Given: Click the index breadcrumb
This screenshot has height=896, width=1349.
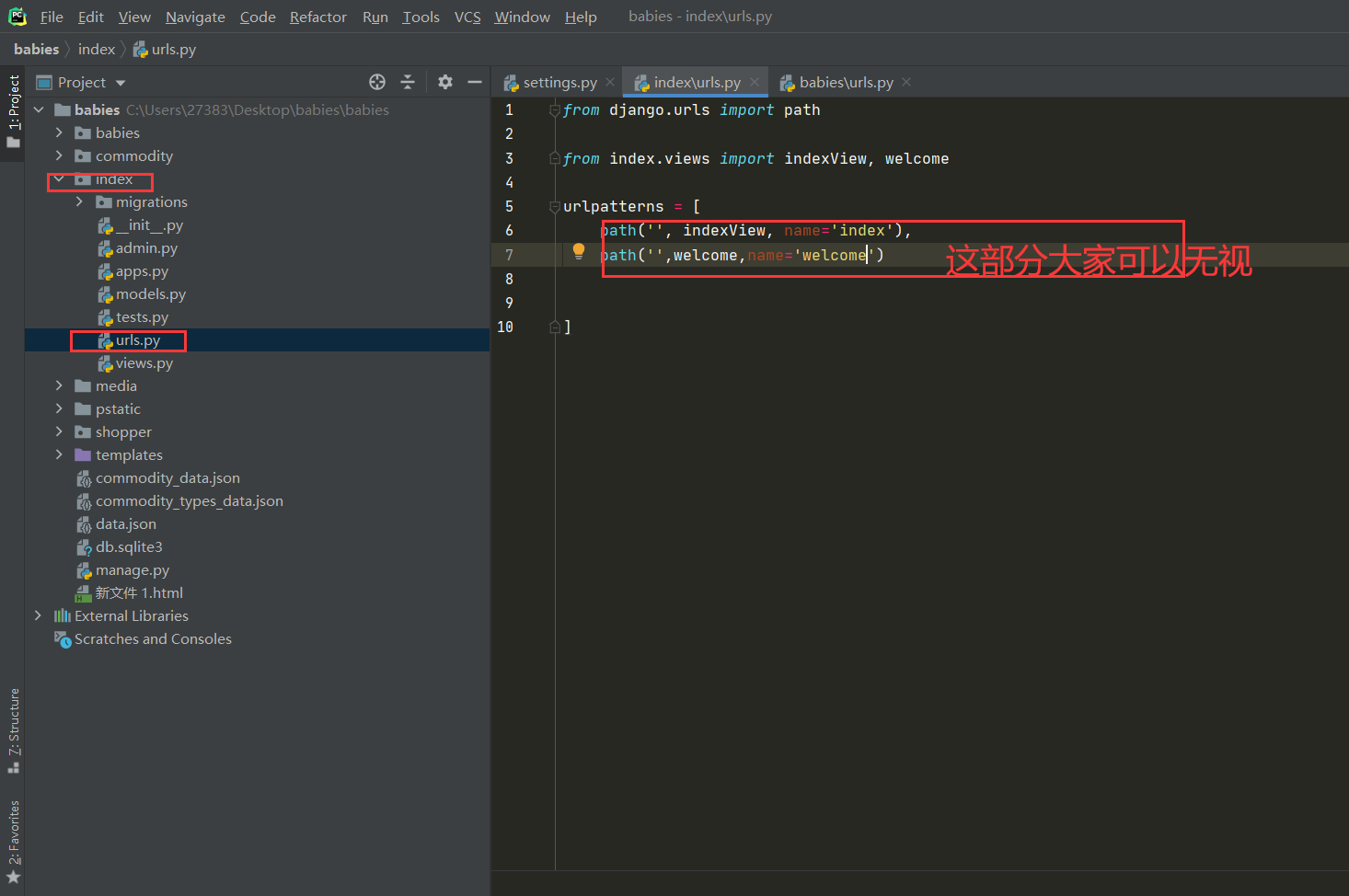Looking at the screenshot, I should point(97,49).
